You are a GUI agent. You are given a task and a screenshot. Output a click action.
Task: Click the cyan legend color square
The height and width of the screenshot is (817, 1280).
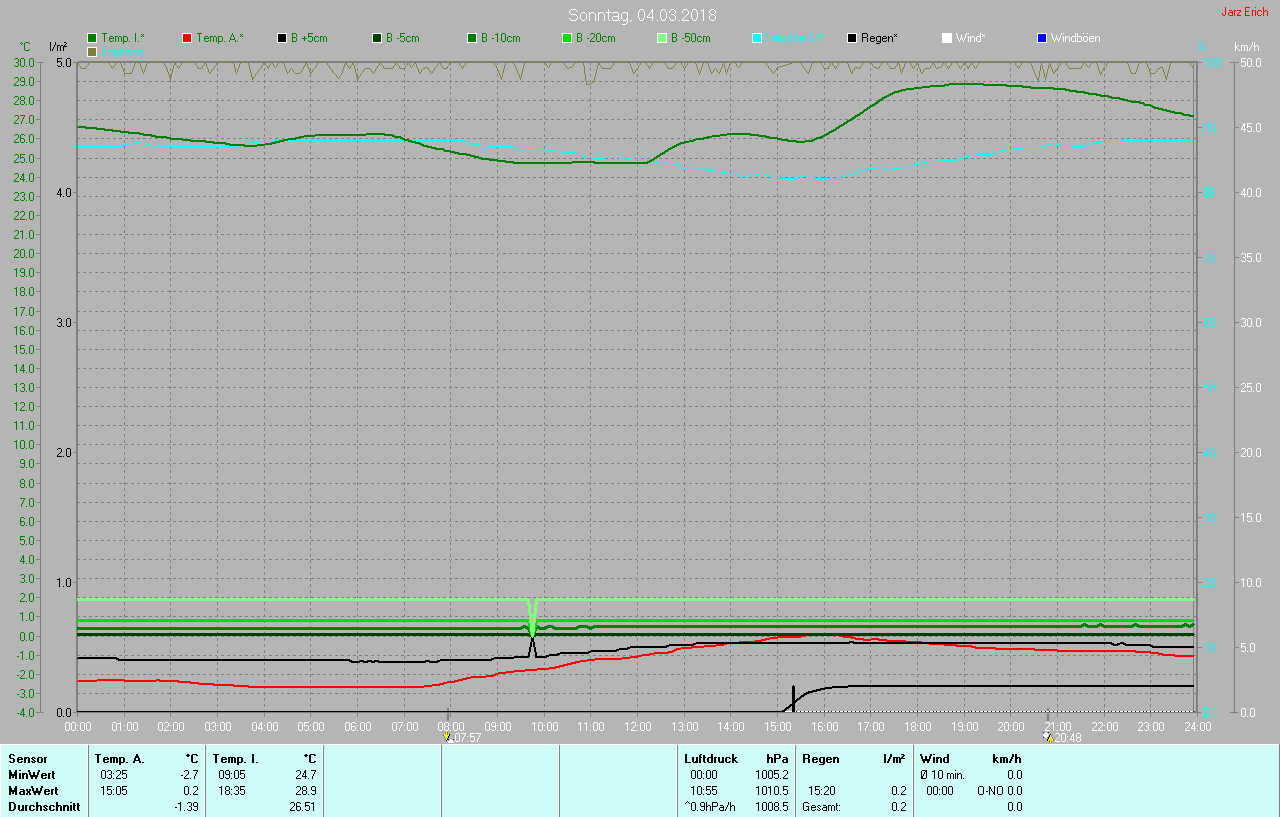[x=757, y=38]
